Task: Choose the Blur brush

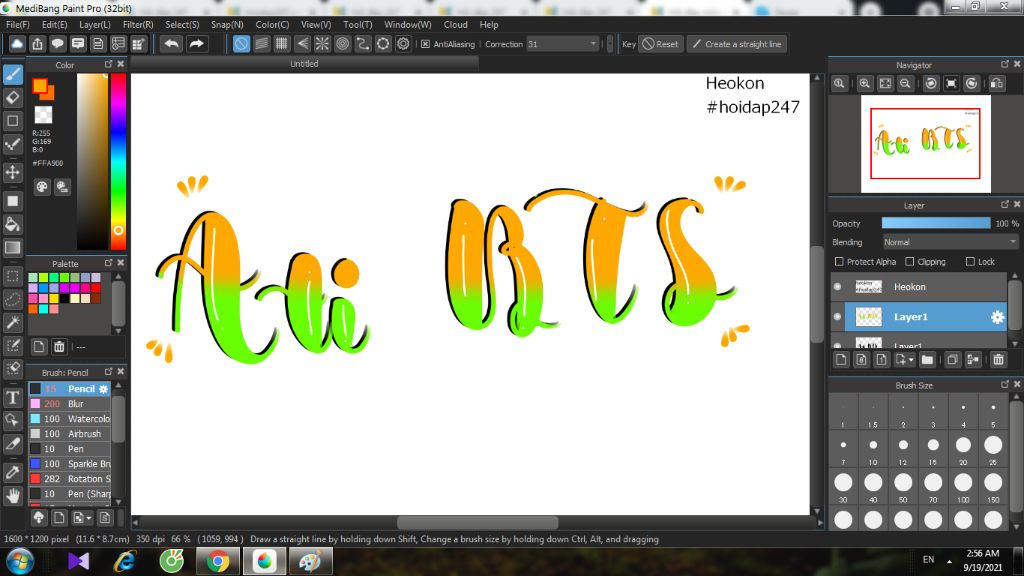Action: coord(69,404)
